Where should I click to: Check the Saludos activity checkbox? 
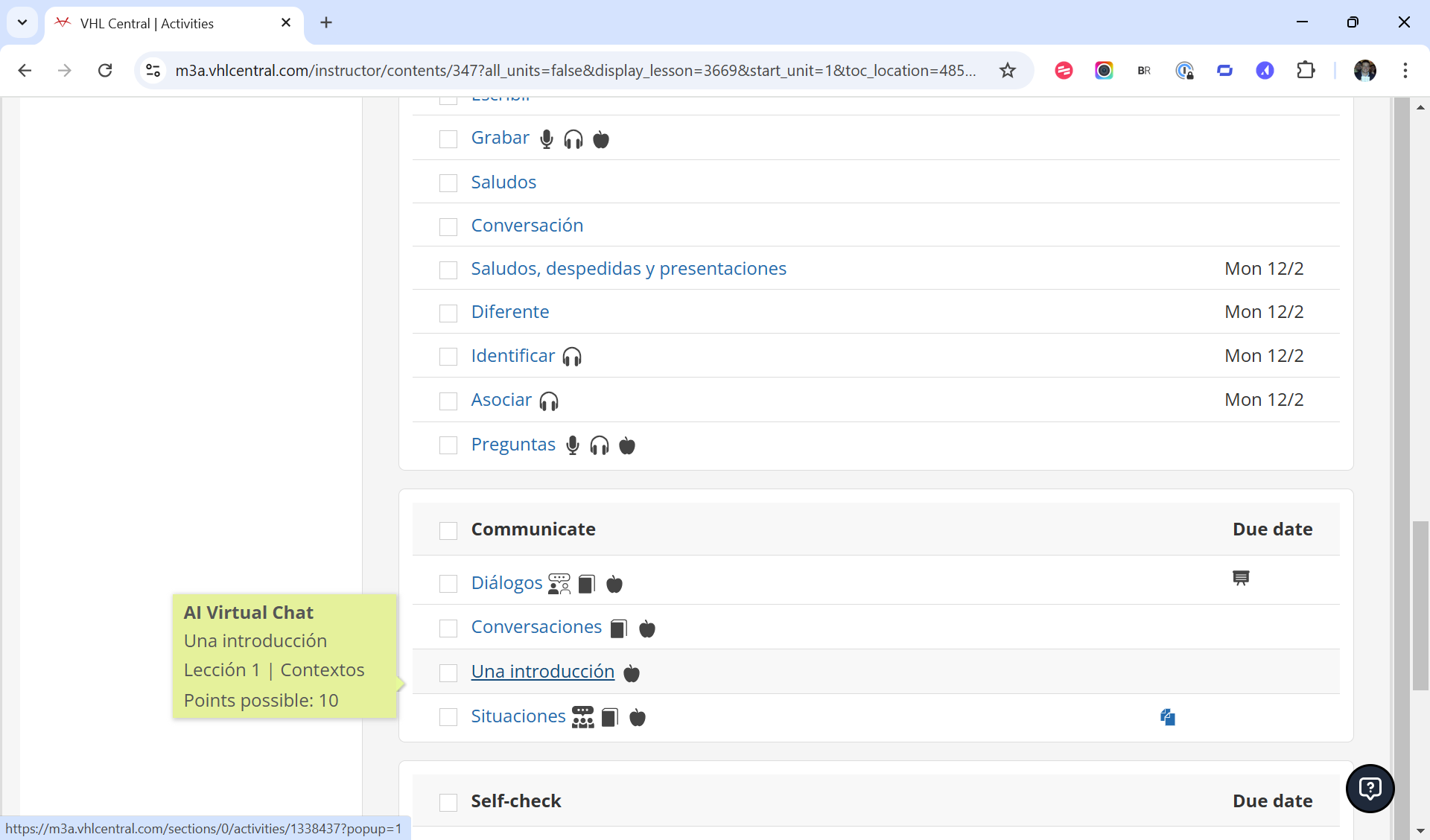click(448, 183)
